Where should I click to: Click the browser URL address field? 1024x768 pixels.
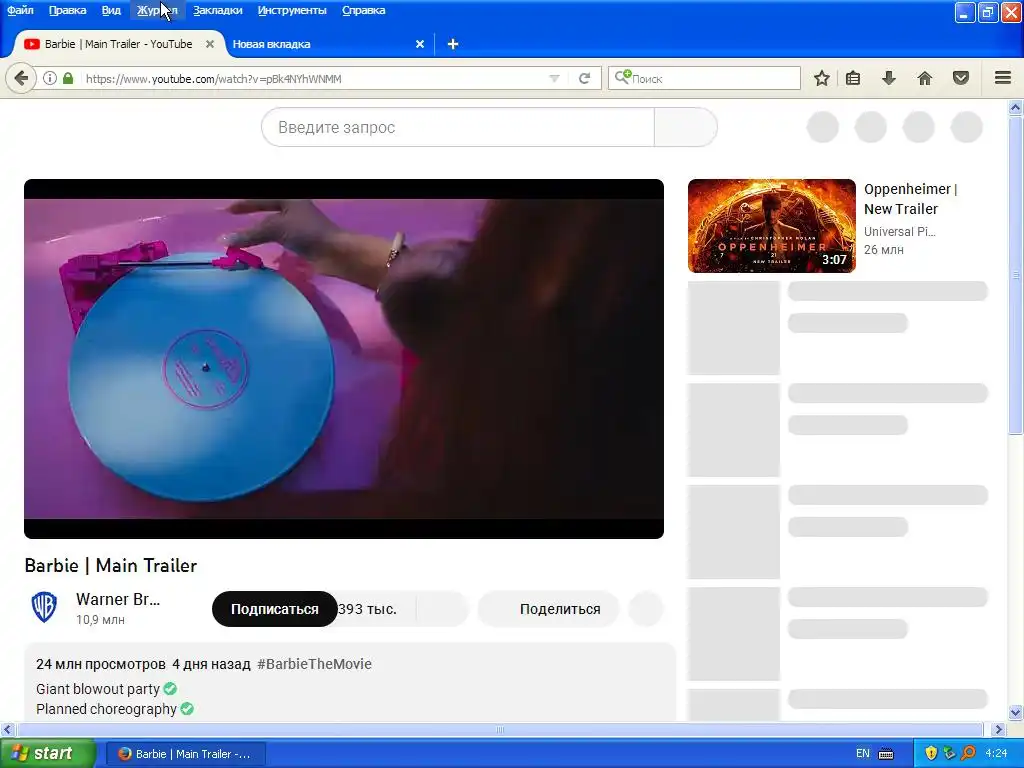[x=313, y=78]
